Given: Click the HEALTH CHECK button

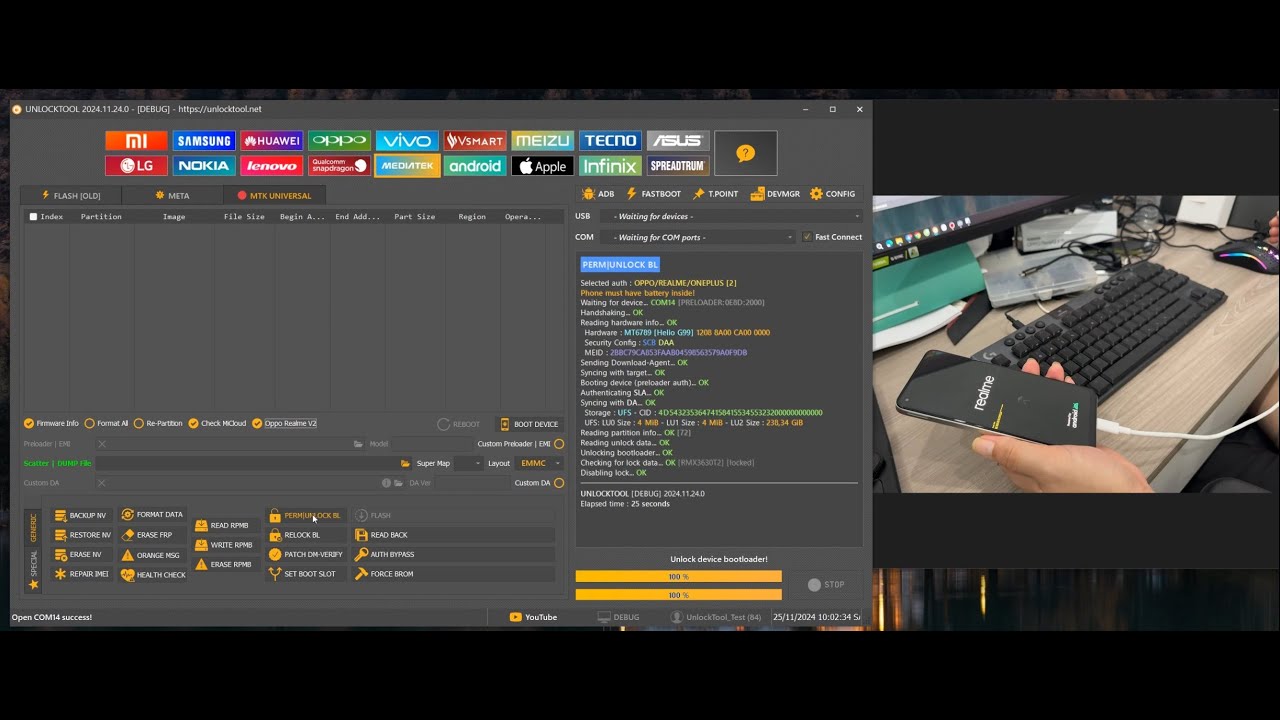Looking at the screenshot, I should [154, 574].
